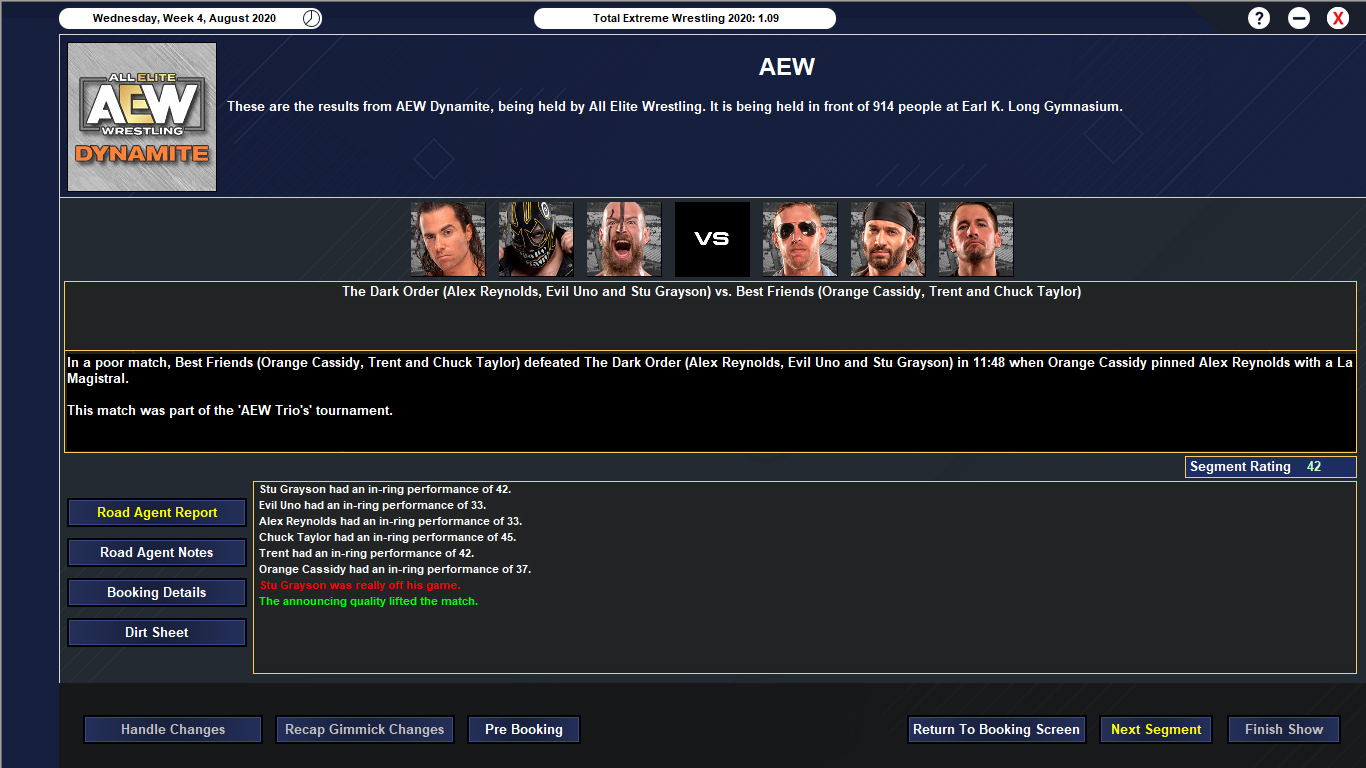Screen dimensions: 1366x768
Task: Return To Booking Screen
Action: [996, 729]
